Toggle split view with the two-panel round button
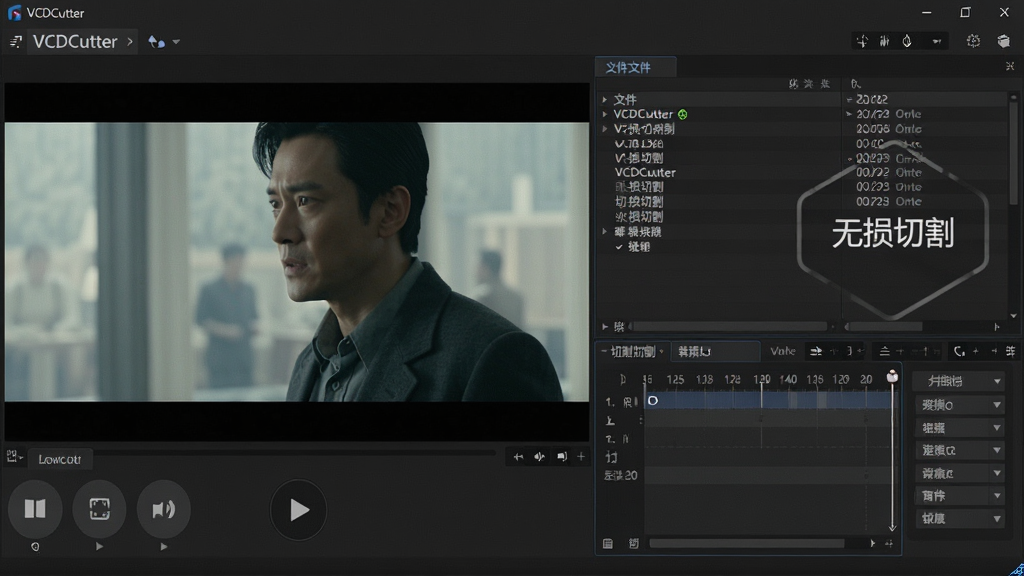Image resolution: width=1024 pixels, height=576 pixels. 35,509
